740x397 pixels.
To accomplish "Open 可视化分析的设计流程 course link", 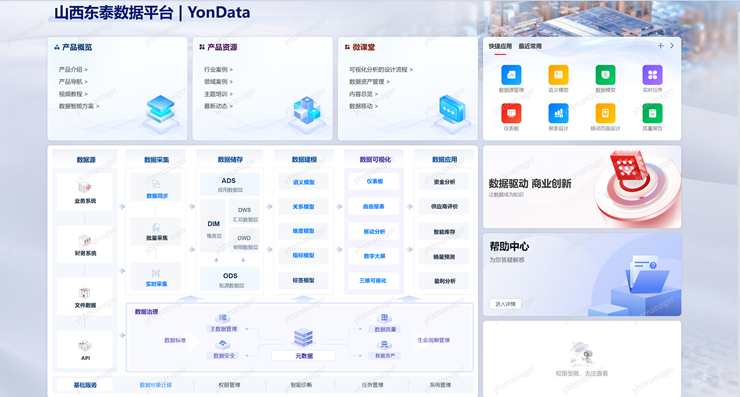I will point(381,69).
